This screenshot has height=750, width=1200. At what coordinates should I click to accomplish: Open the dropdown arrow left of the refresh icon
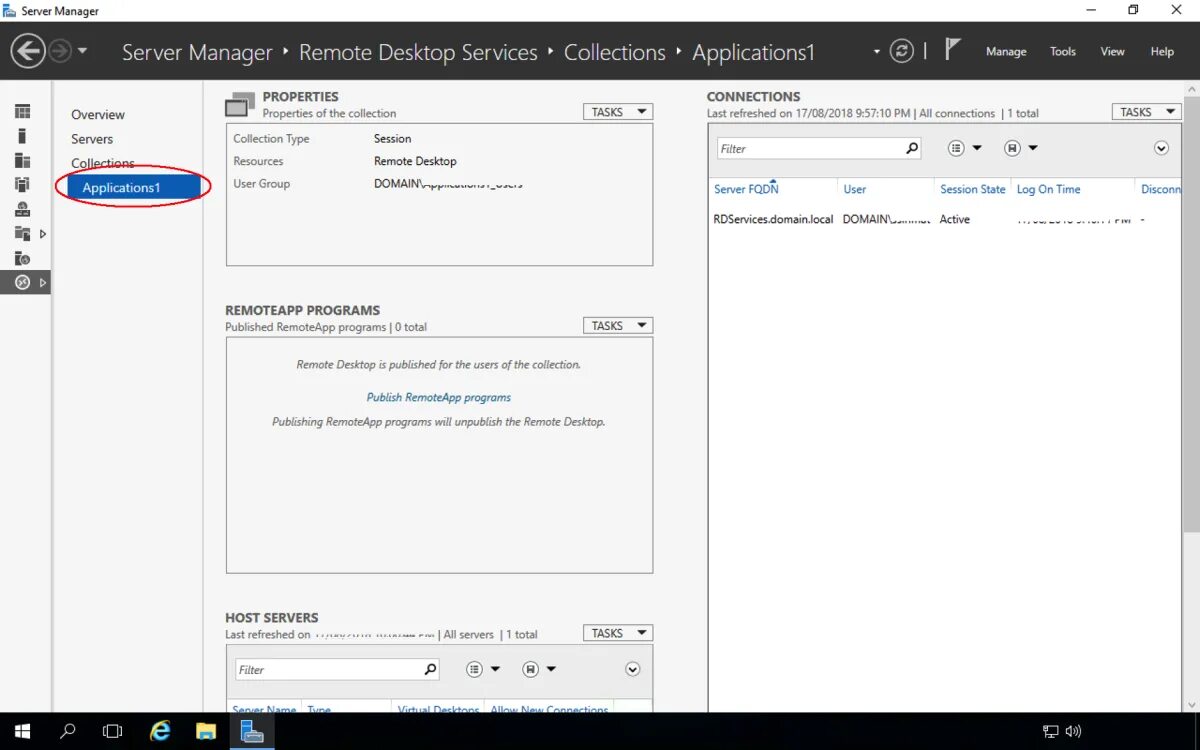click(x=877, y=51)
